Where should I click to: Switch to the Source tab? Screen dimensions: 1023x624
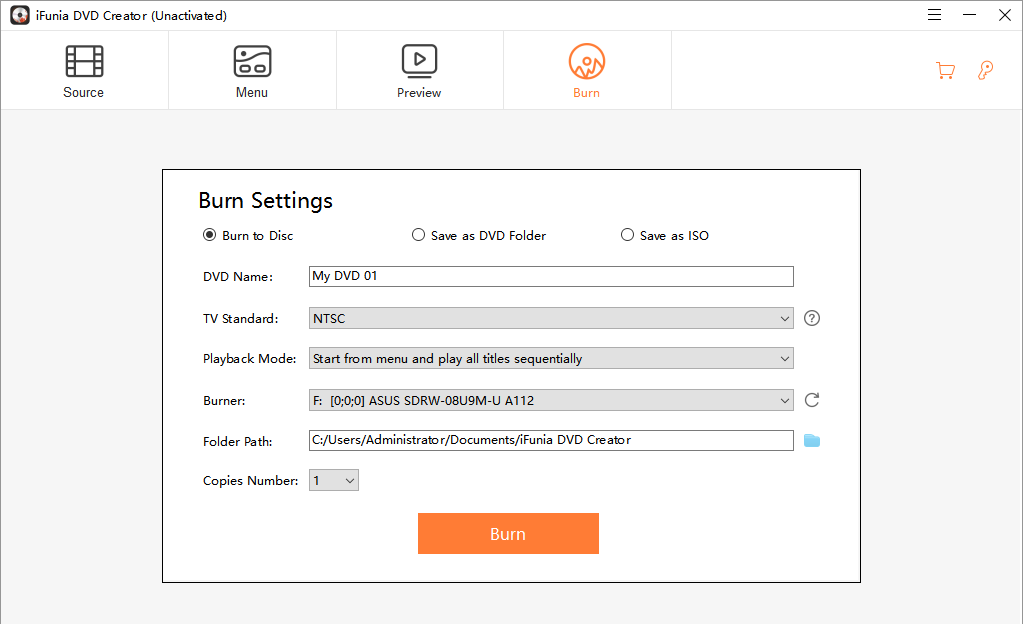84,70
